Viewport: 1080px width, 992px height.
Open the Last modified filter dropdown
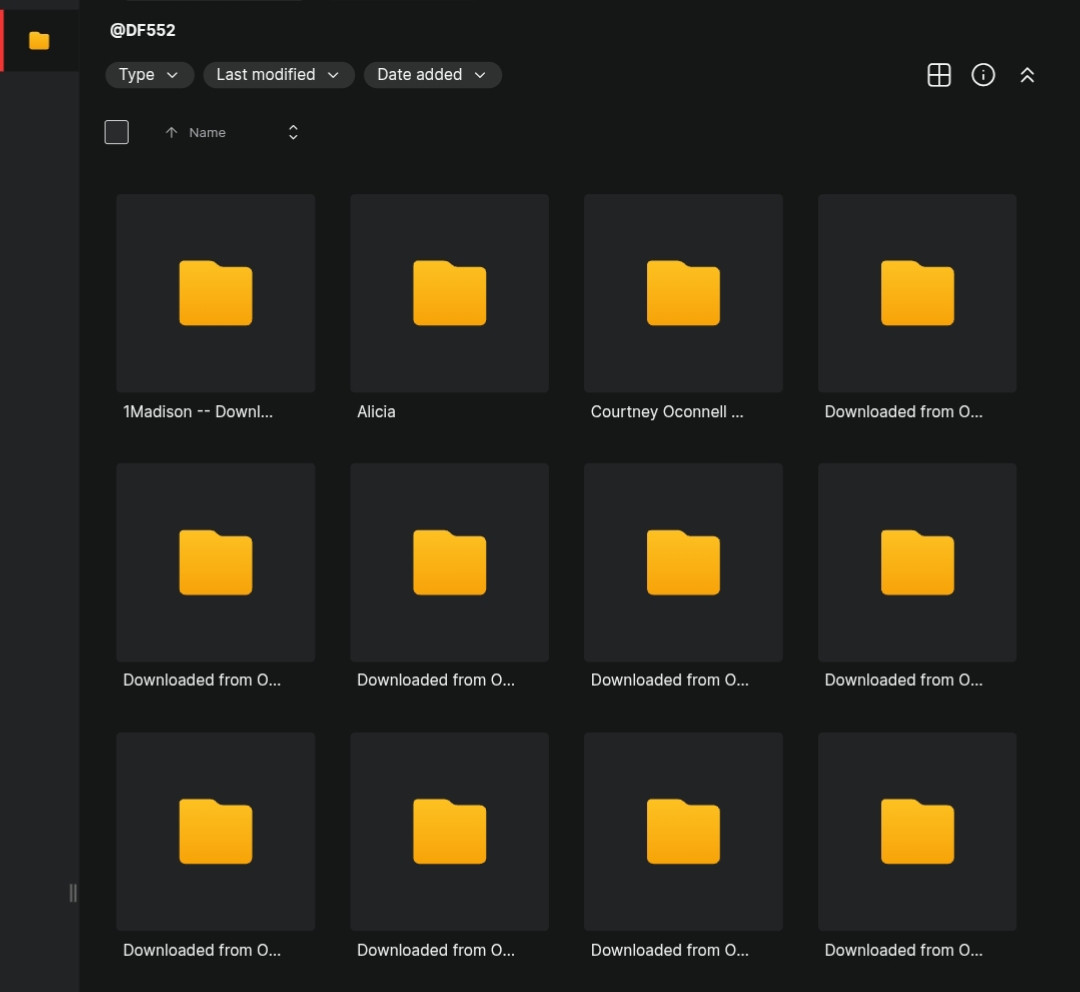point(278,74)
